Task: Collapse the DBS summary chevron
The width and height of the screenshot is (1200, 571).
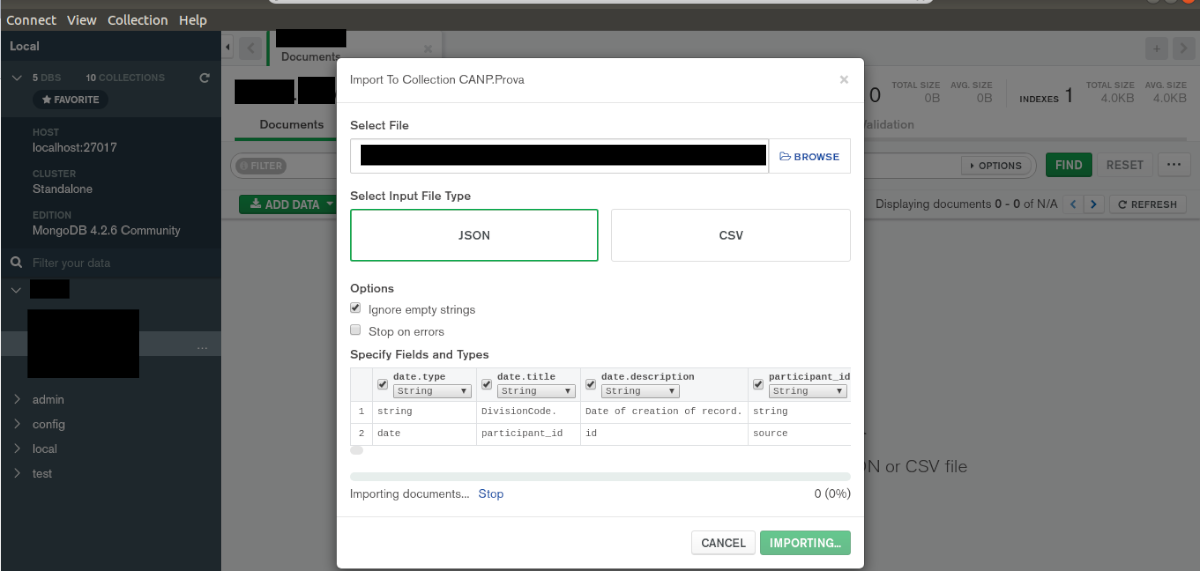Action: [17, 77]
